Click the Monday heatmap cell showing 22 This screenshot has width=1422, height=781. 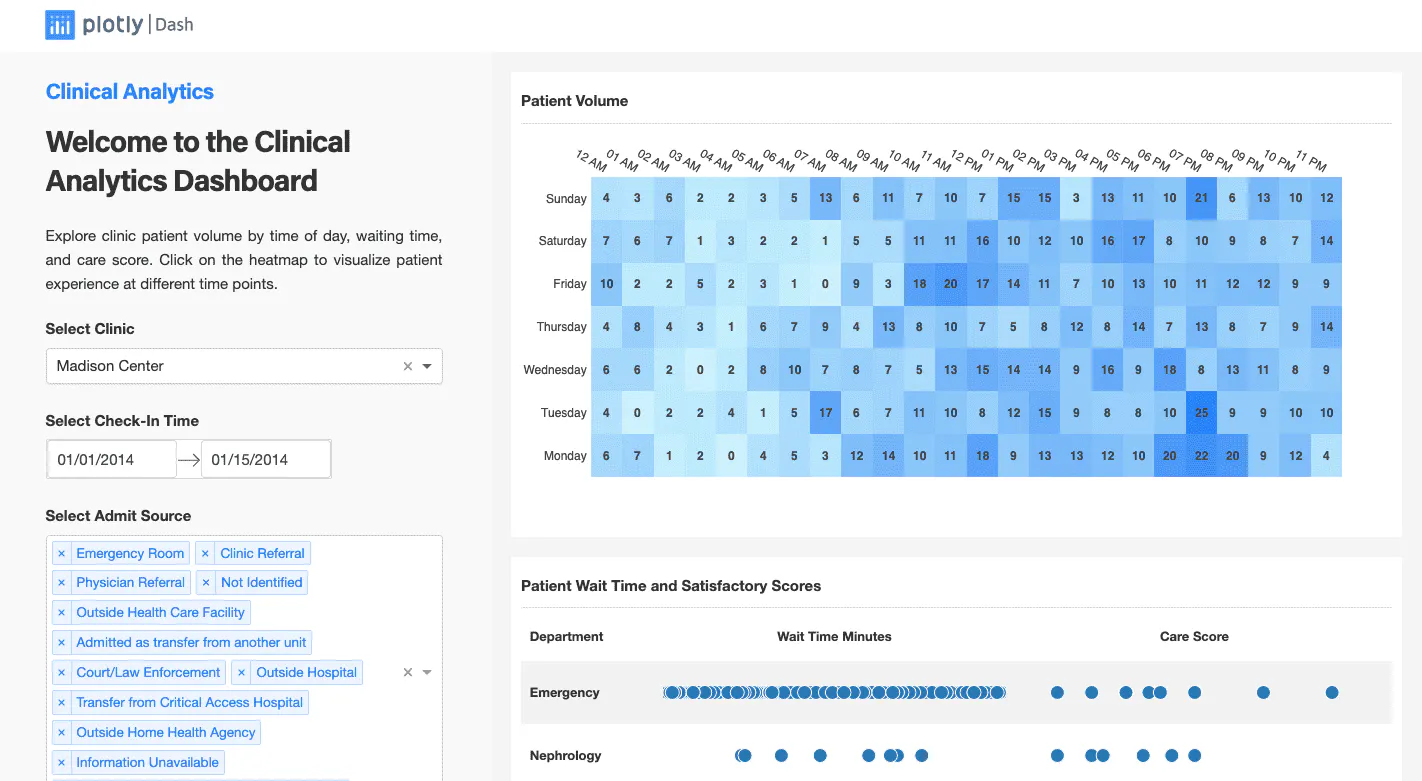point(1201,456)
